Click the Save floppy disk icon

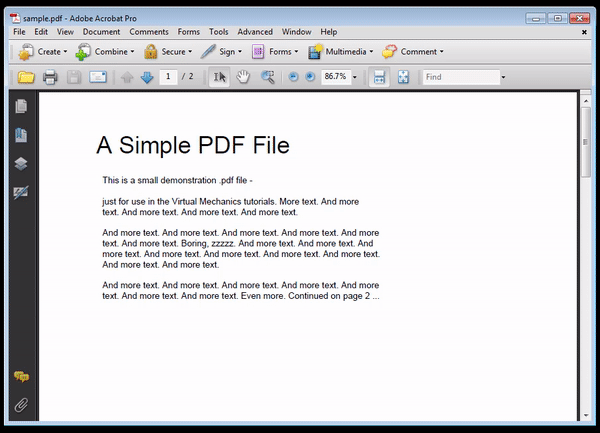point(74,77)
